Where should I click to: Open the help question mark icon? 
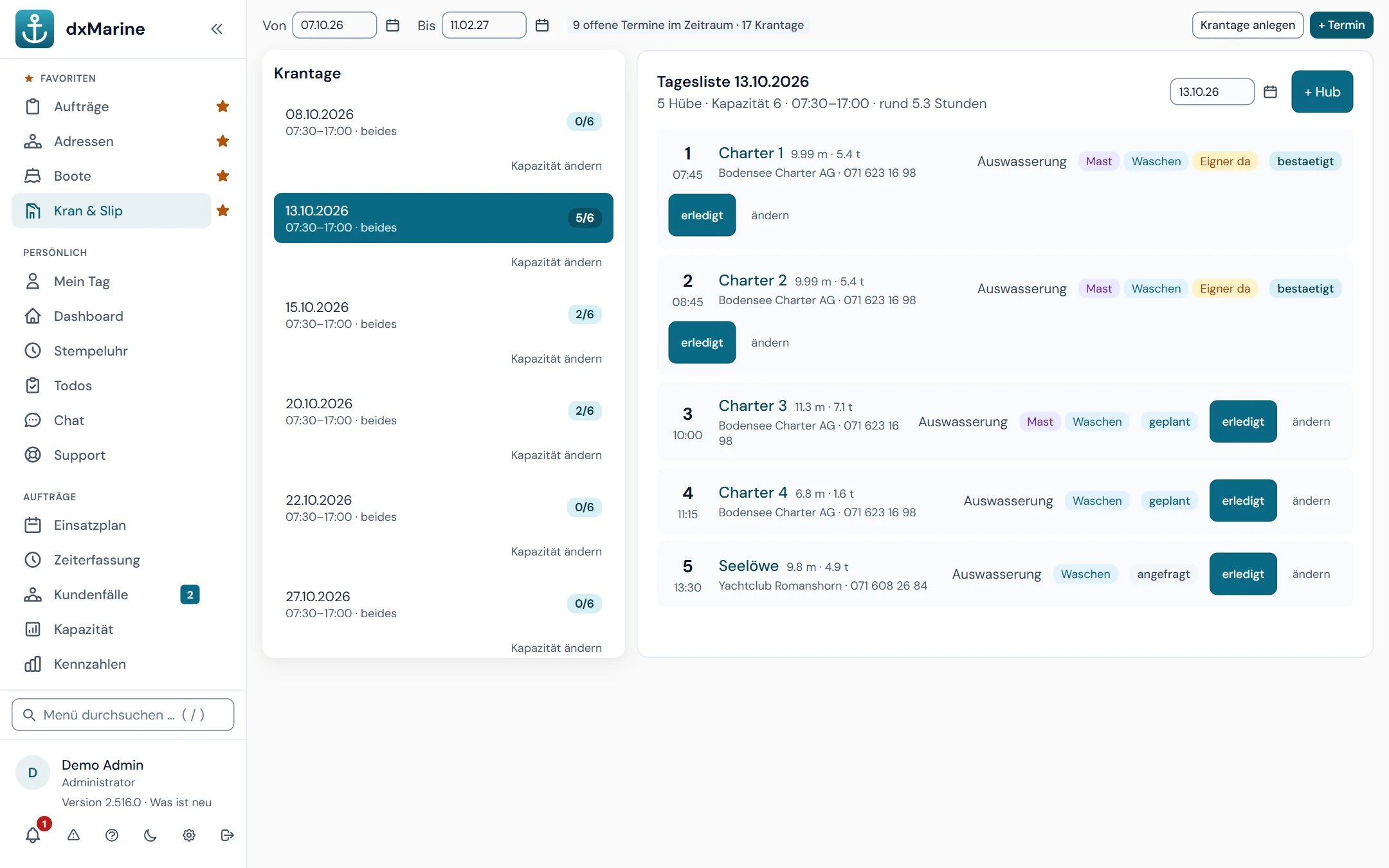point(112,835)
